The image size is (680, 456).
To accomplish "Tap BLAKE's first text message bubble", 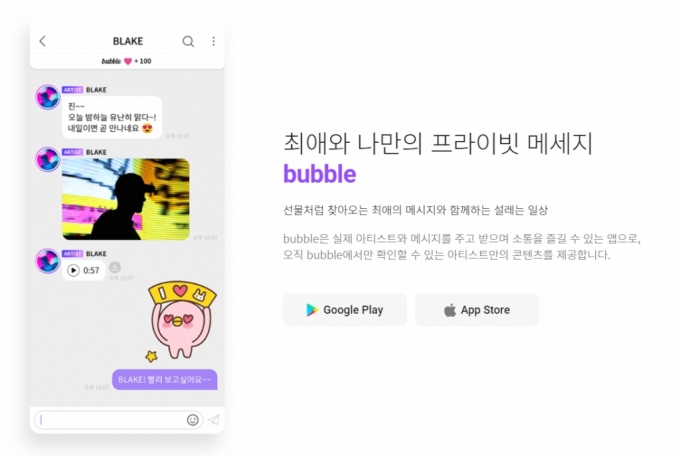I will pos(112,117).
